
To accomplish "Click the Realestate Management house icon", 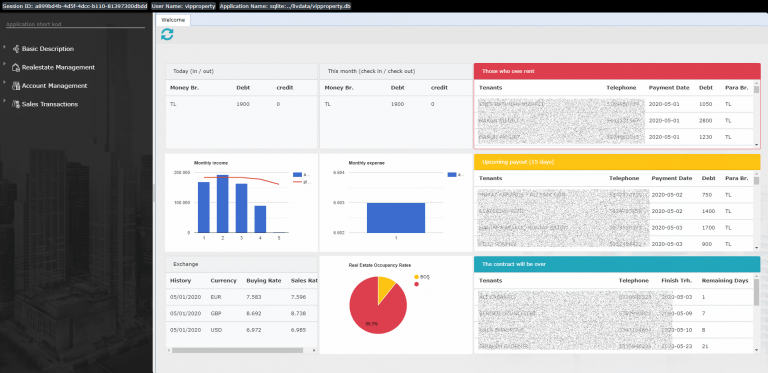I will (x=16, y=68).
